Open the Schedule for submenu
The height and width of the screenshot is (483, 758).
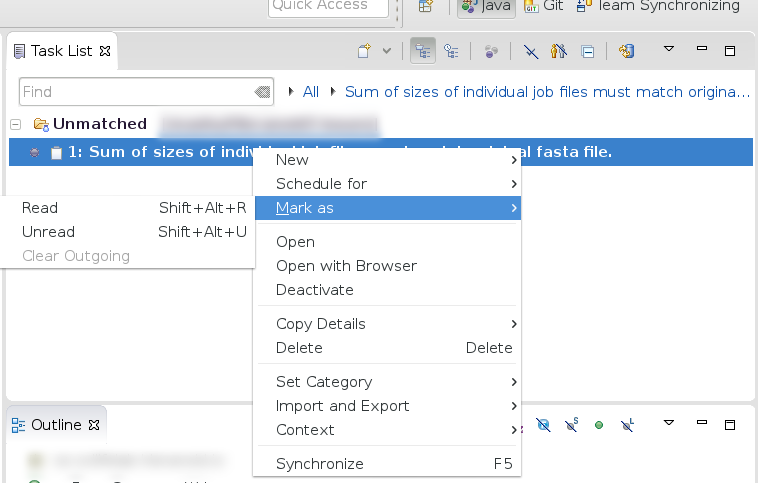point(388,184)
